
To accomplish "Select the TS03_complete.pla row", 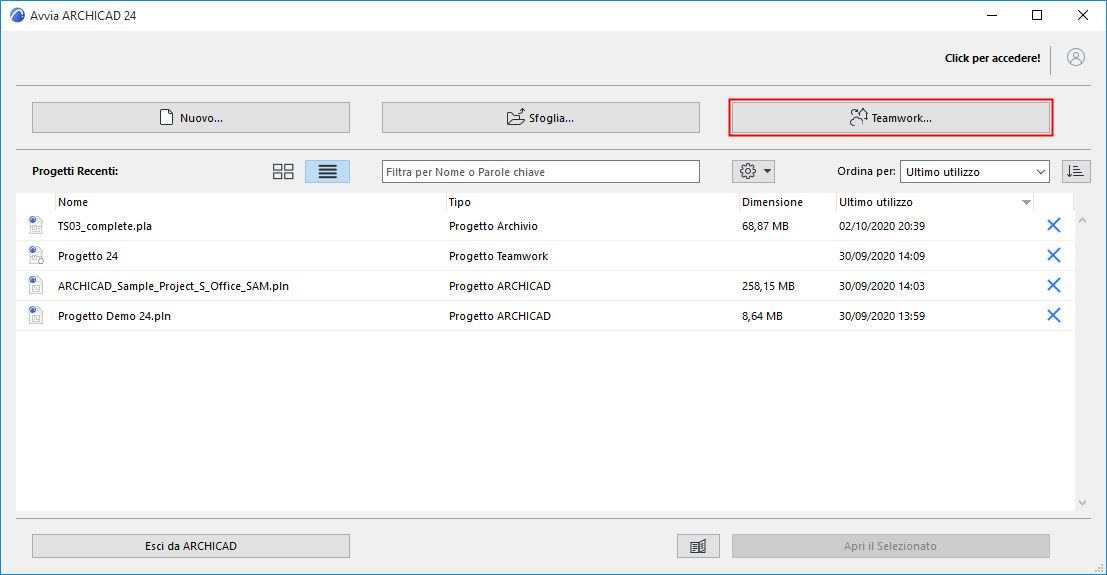I will [545, 226].
